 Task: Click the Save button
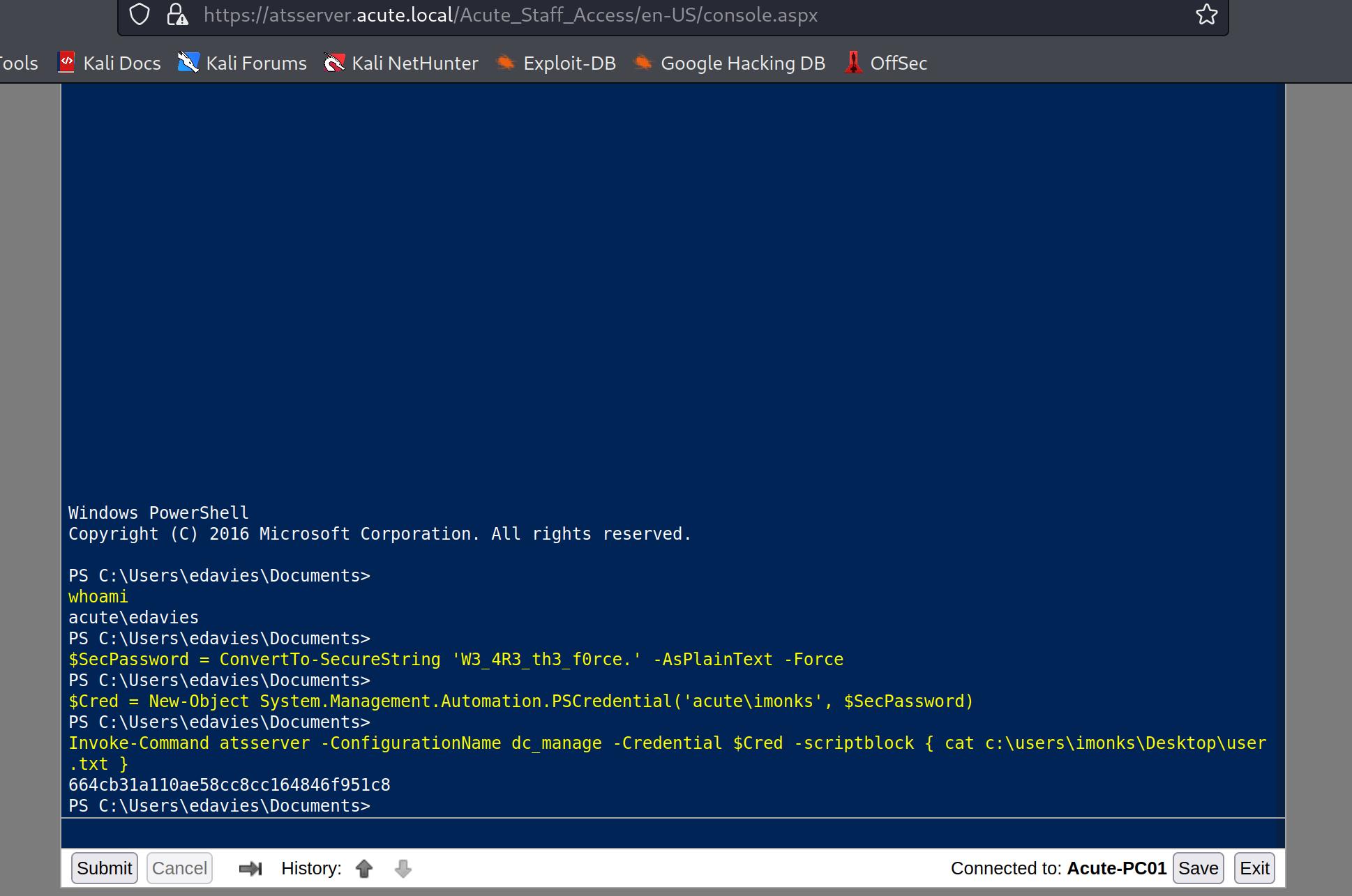pyautogui.click(x=1198, y=868)
